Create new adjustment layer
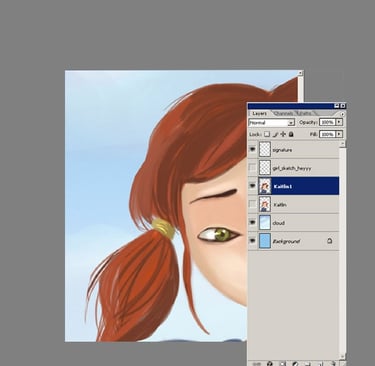The width and height of the screenshot is (375, 366). click(295, 364)
